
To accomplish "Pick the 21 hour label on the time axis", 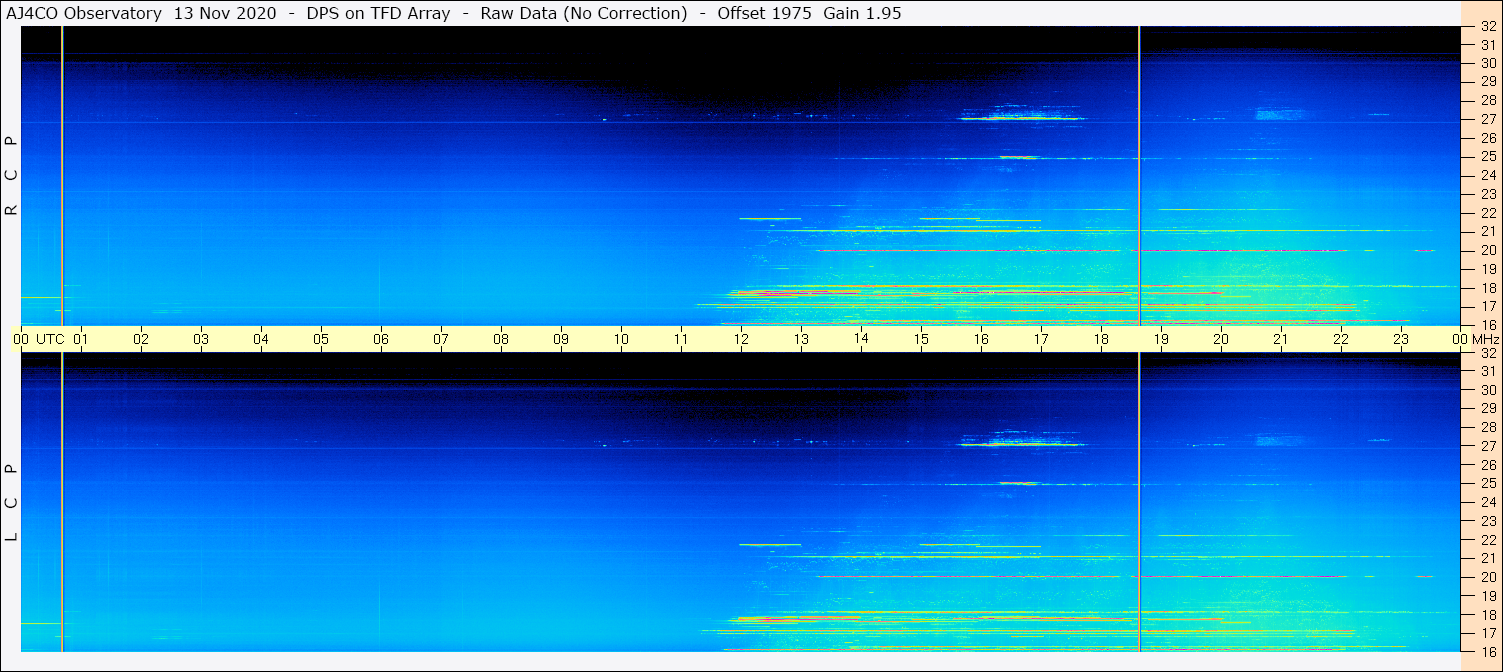I will (1281, 339).
